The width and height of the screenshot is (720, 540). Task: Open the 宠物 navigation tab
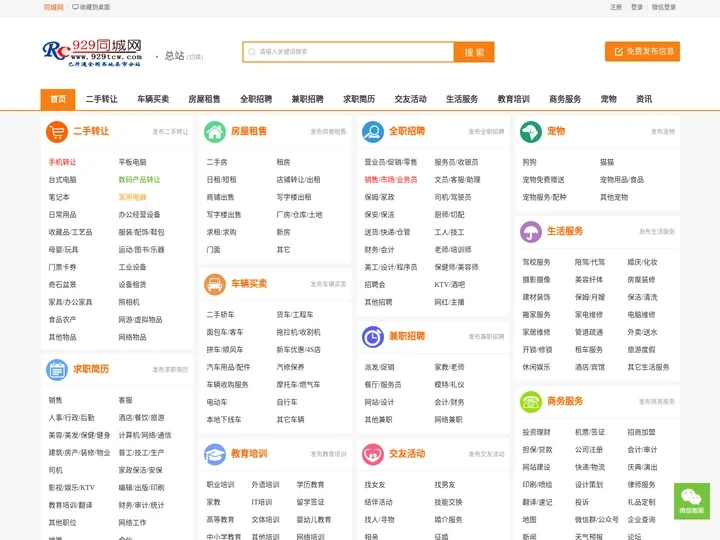[x=608, y=99]
